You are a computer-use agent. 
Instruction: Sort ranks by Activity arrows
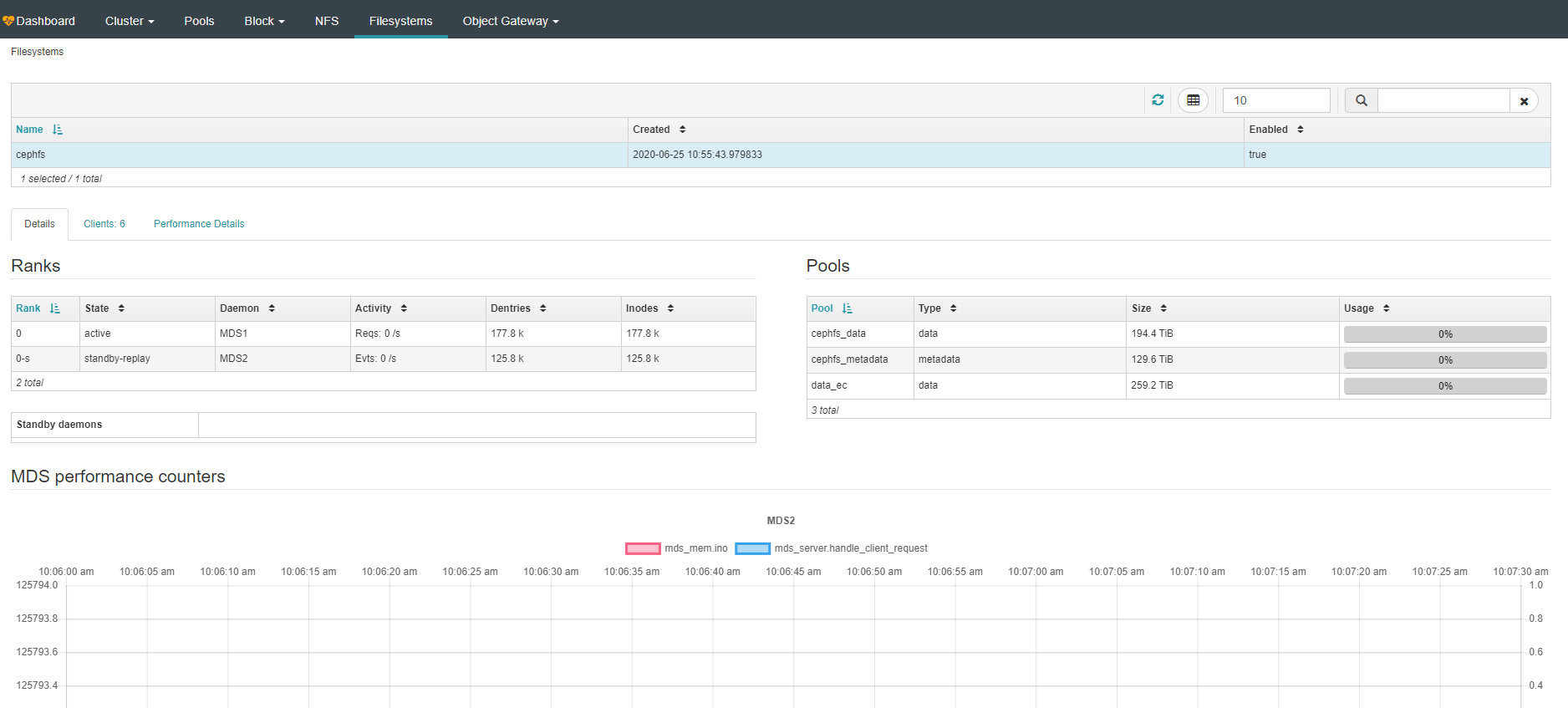pos(404,308)
